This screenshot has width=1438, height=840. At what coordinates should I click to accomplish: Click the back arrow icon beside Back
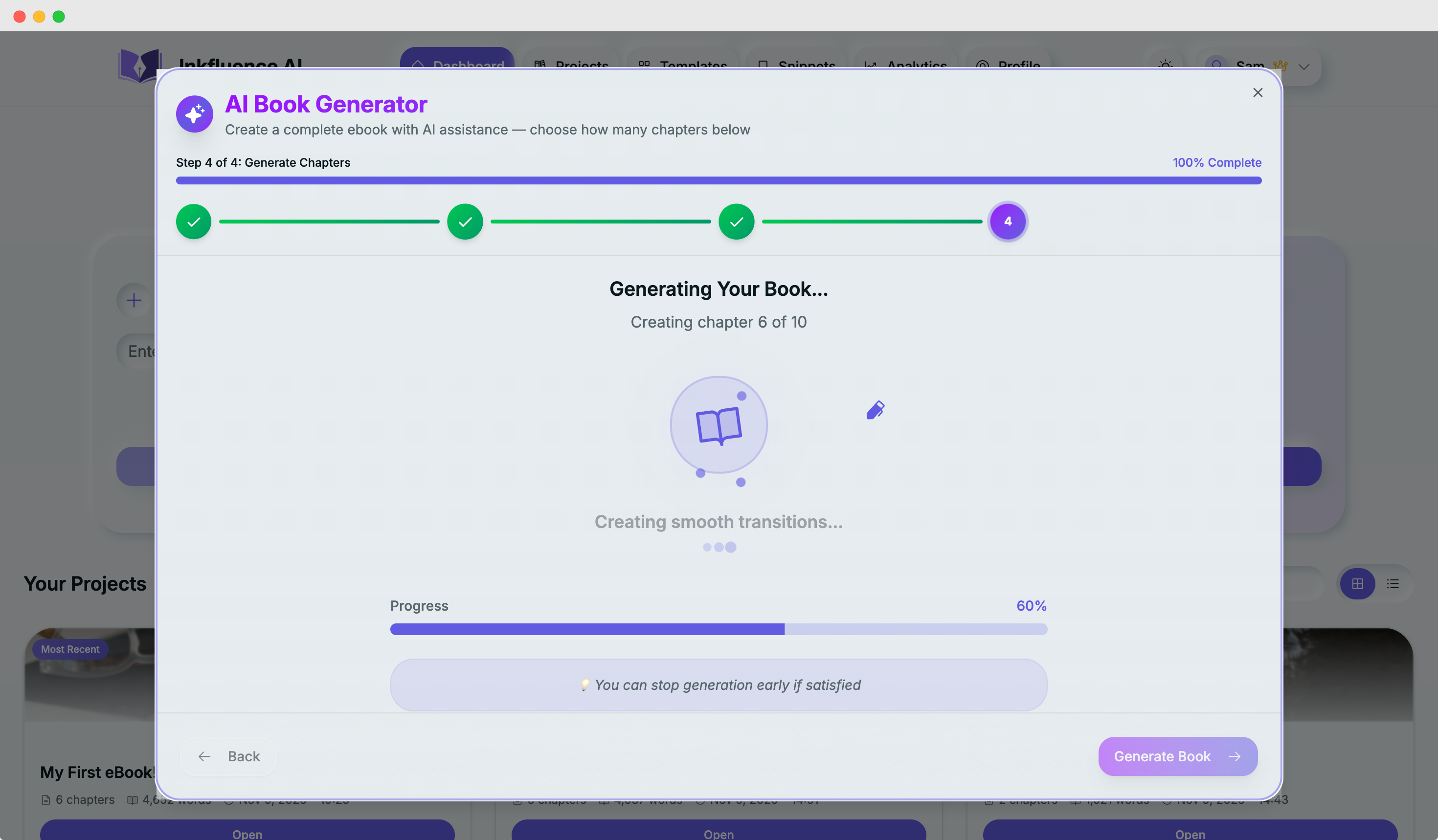[203, 756]
